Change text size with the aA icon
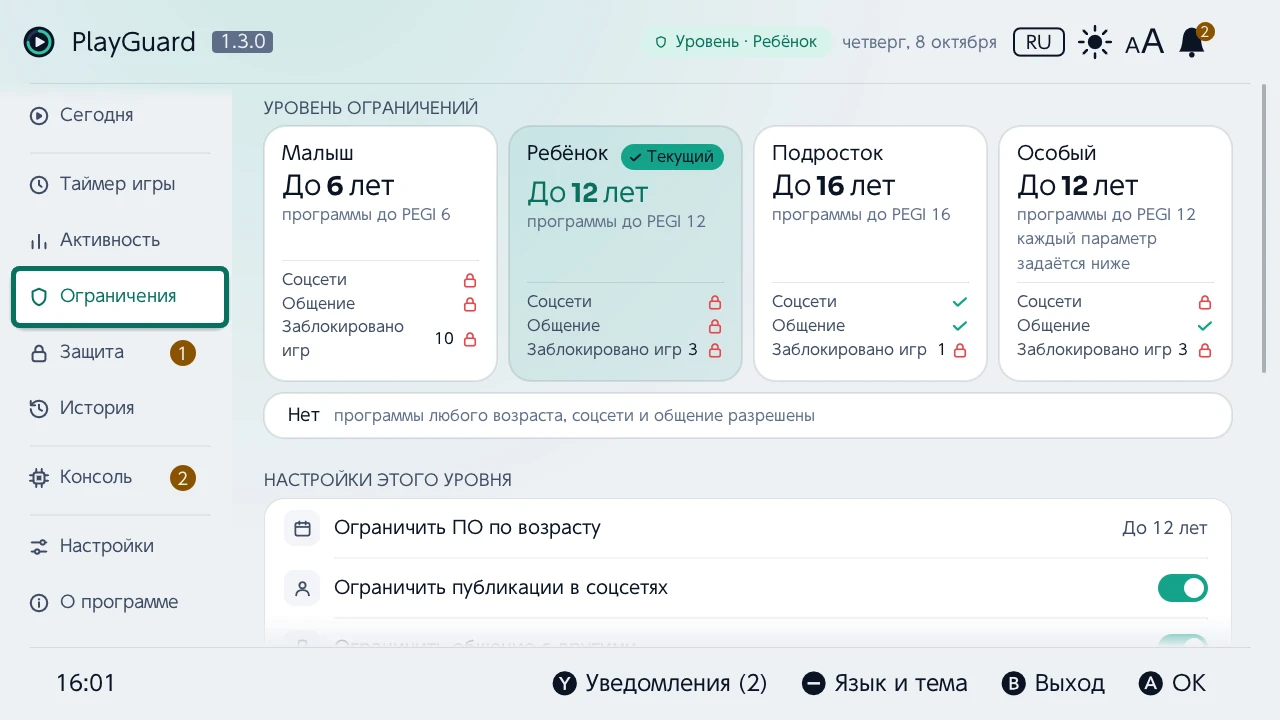Image resolution: width=1280 pixels, height=720 pixels. click(1144, 42)
